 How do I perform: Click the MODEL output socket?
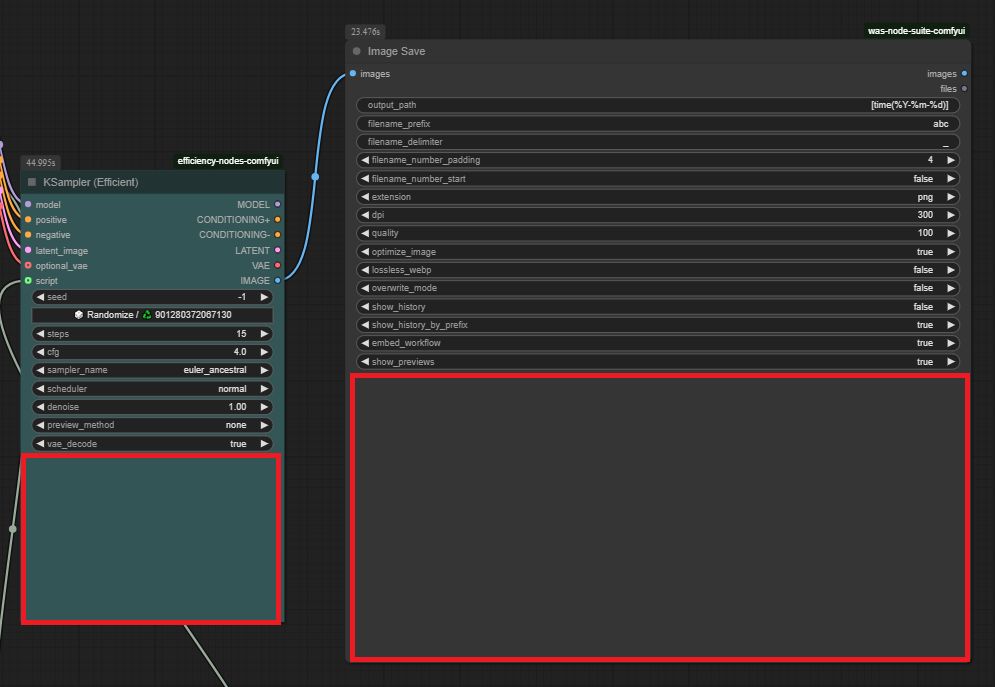[x=277, y=204]
